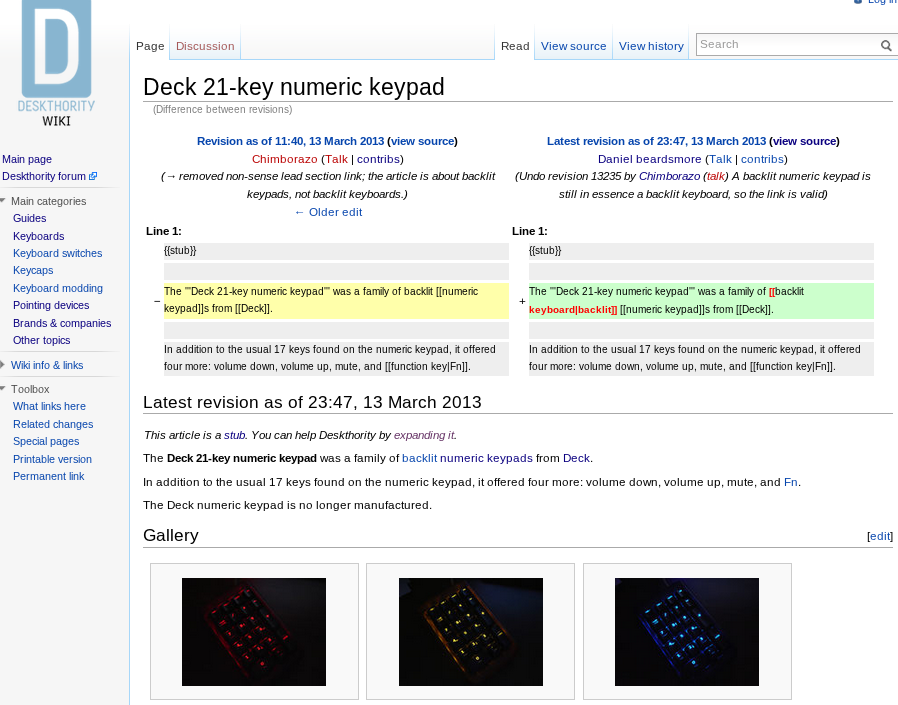Click red talk link in undo summary

click(x=715, y=176)
